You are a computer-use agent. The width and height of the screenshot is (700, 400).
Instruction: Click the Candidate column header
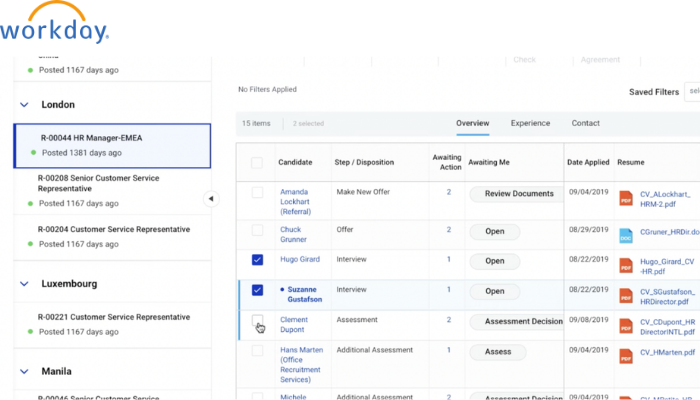point(295,162)
